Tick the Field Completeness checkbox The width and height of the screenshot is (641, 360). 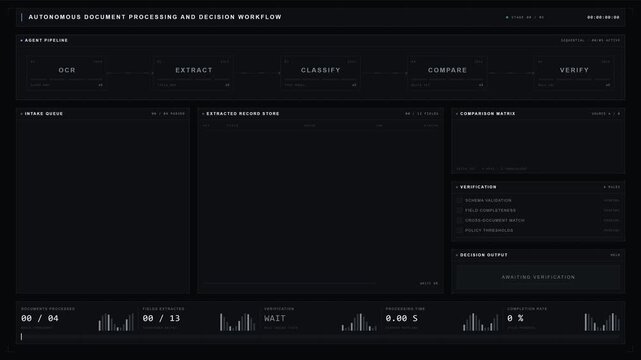(x=459, y=210)
